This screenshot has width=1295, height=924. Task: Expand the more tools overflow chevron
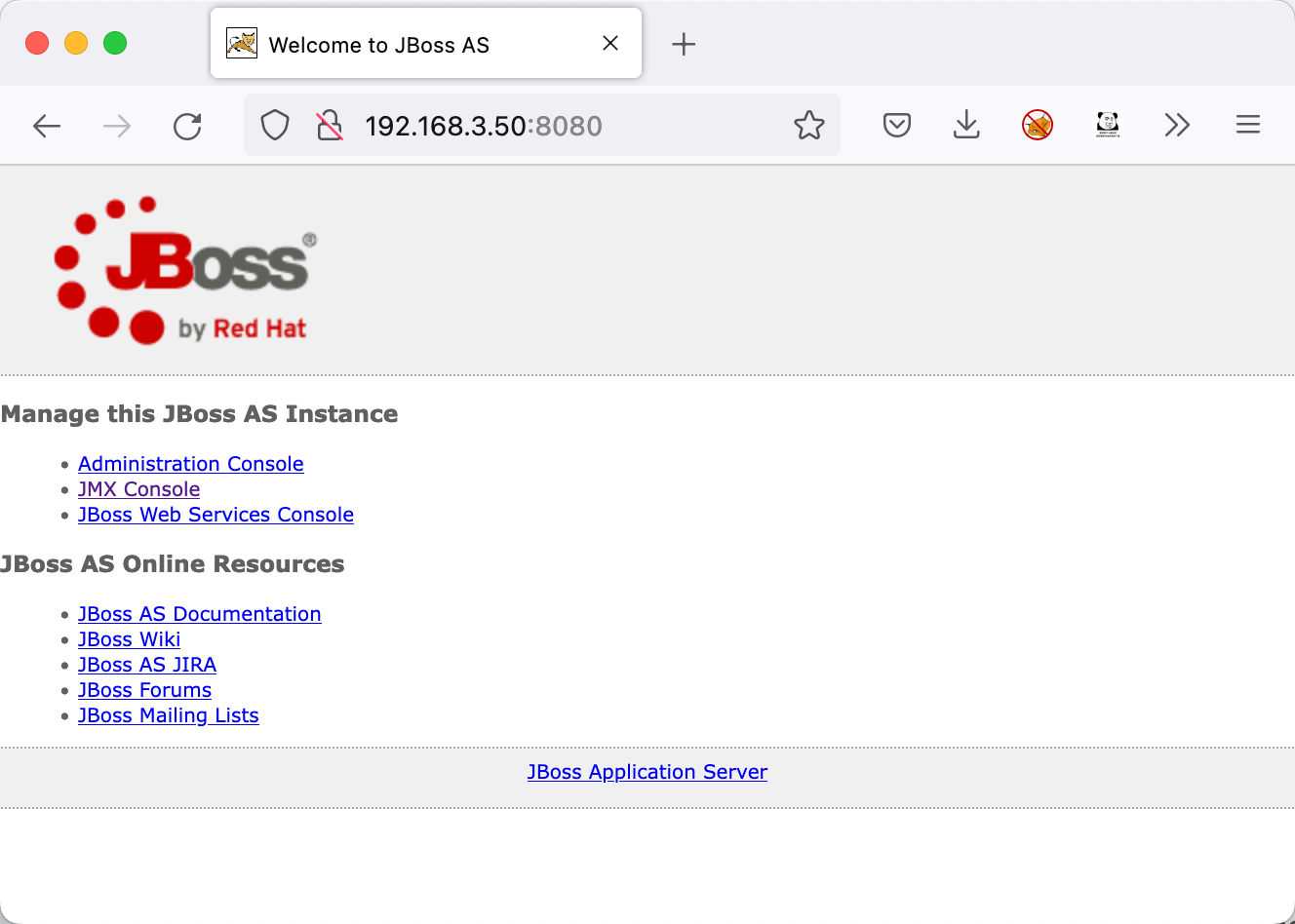[1177, 126]
